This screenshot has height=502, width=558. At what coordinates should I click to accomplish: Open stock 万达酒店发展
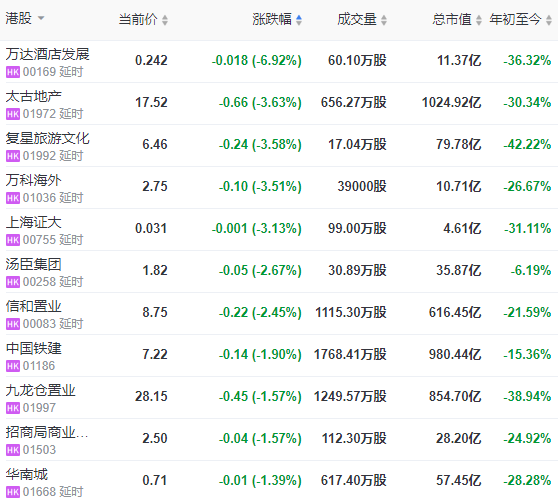[47, 54]
